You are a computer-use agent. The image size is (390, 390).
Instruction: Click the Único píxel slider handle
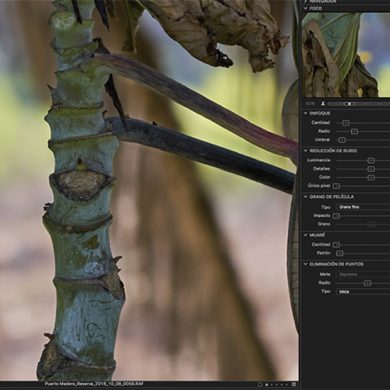tap(336, 186)
